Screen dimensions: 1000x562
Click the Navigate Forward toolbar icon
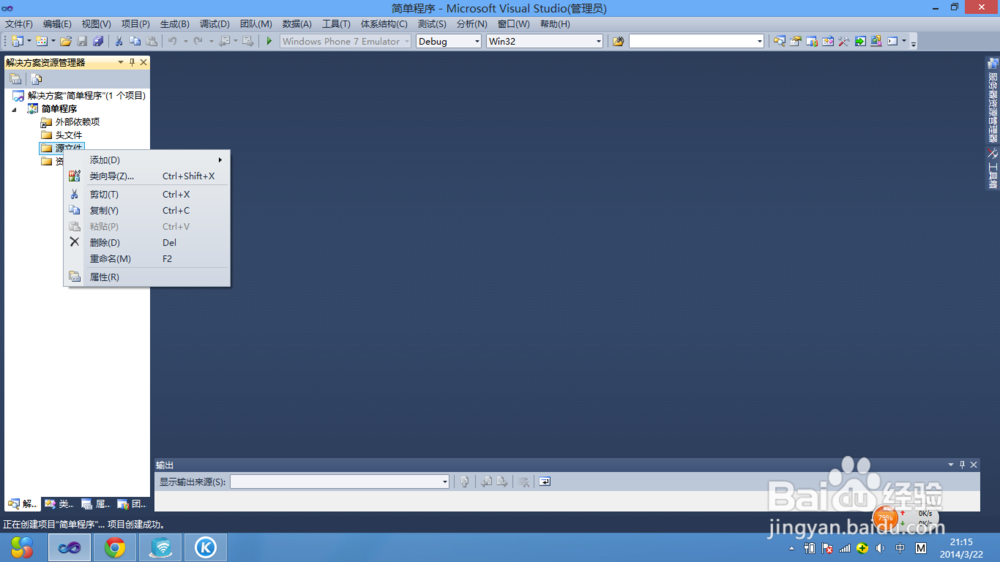tap(247, 41)
